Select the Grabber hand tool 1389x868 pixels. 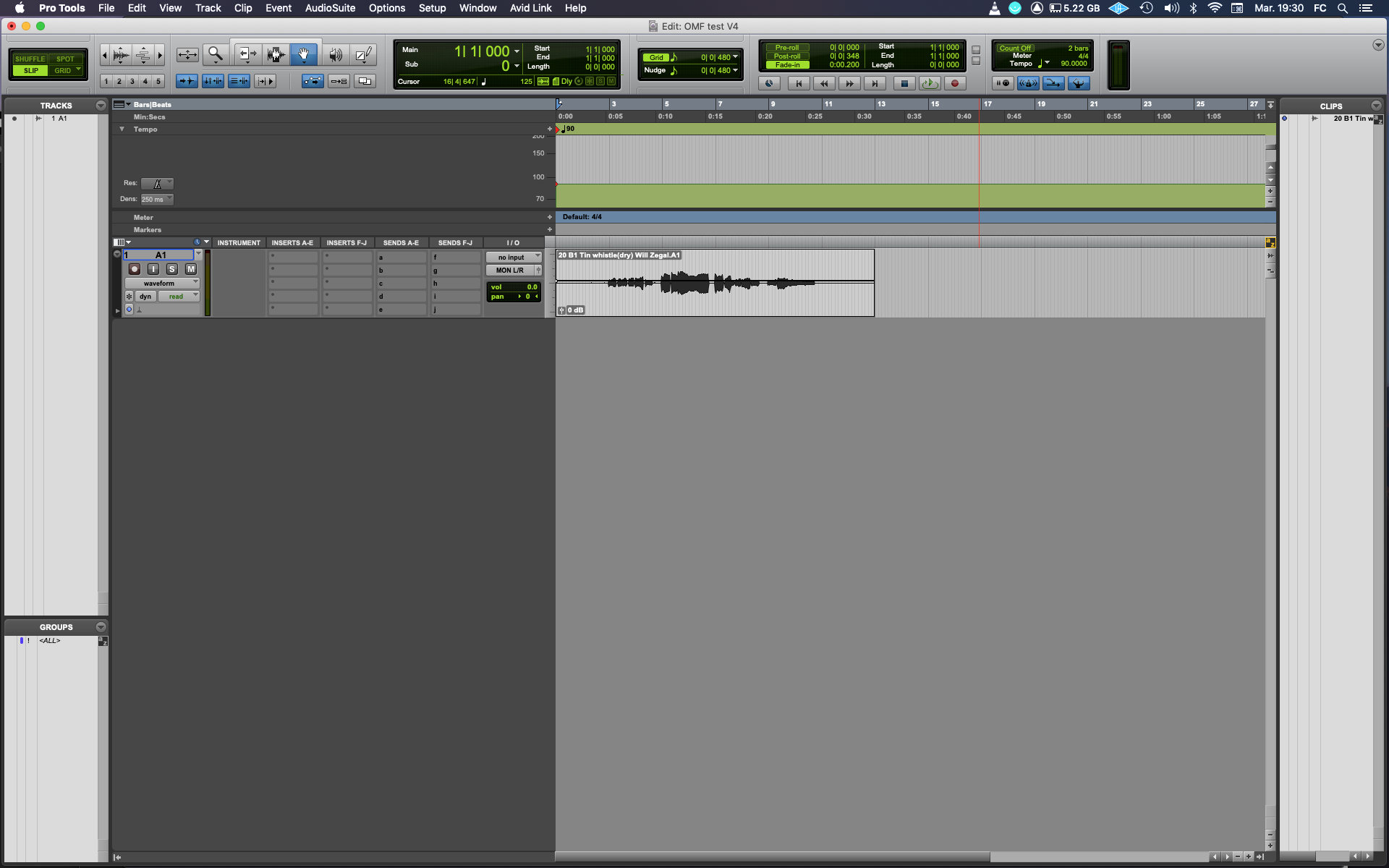point(304,54)
